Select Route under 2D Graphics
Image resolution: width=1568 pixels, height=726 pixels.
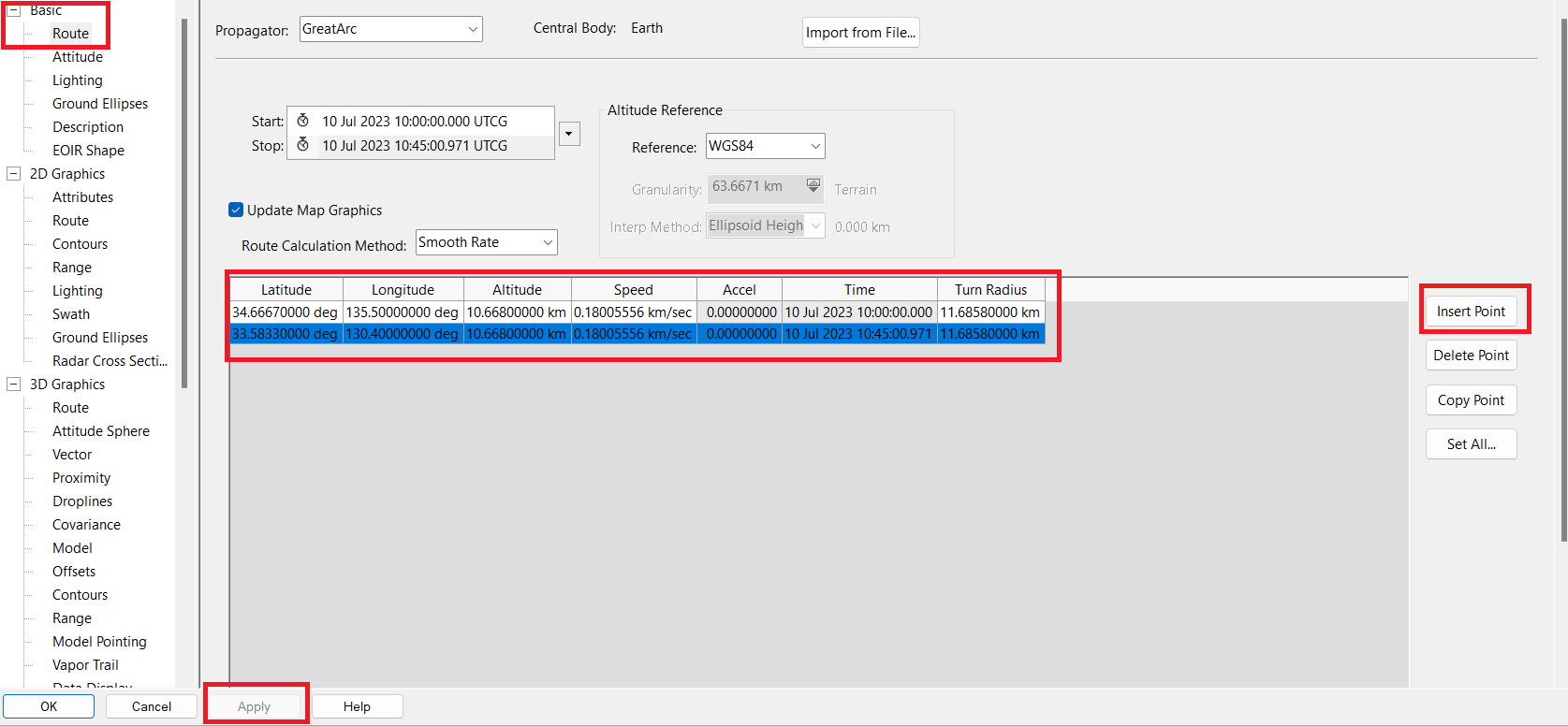[70, 221]
